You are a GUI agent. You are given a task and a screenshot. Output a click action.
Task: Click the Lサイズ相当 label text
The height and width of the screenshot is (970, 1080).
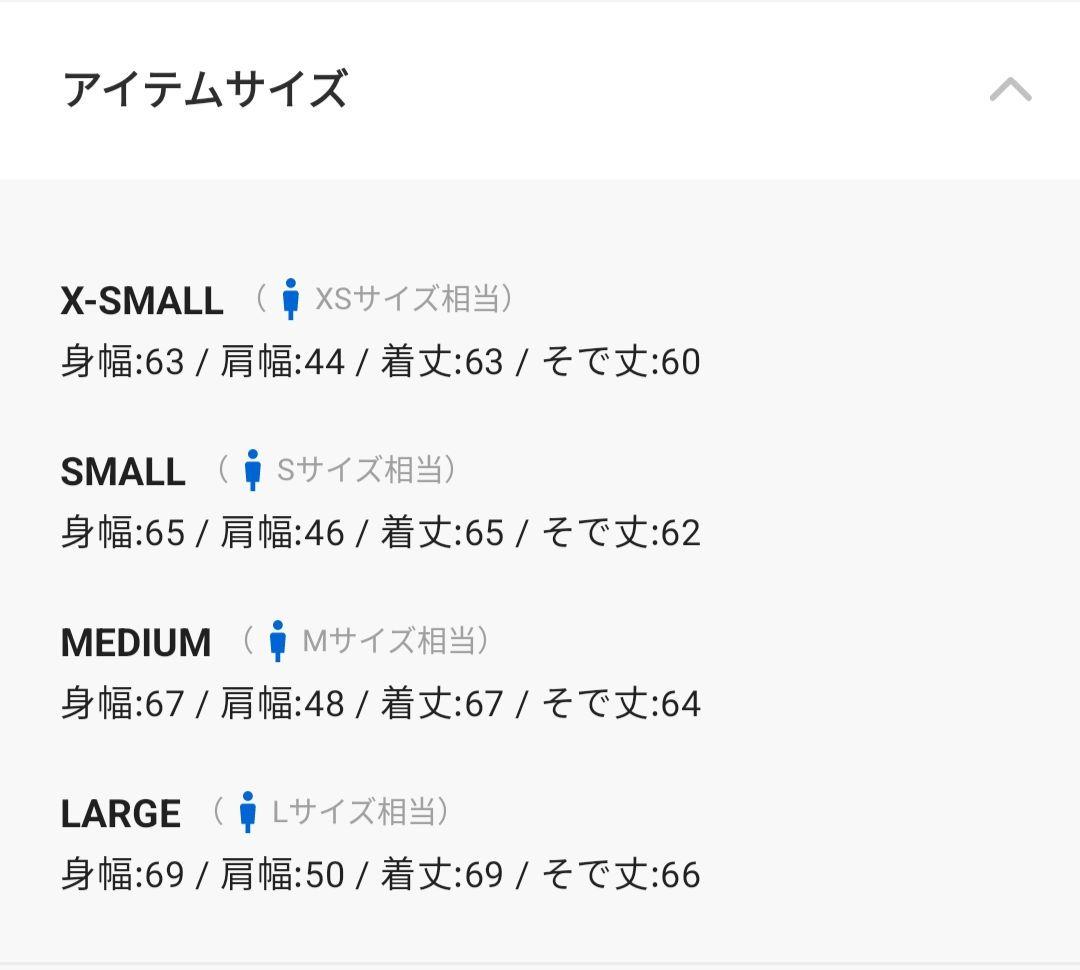click(354, 812)
